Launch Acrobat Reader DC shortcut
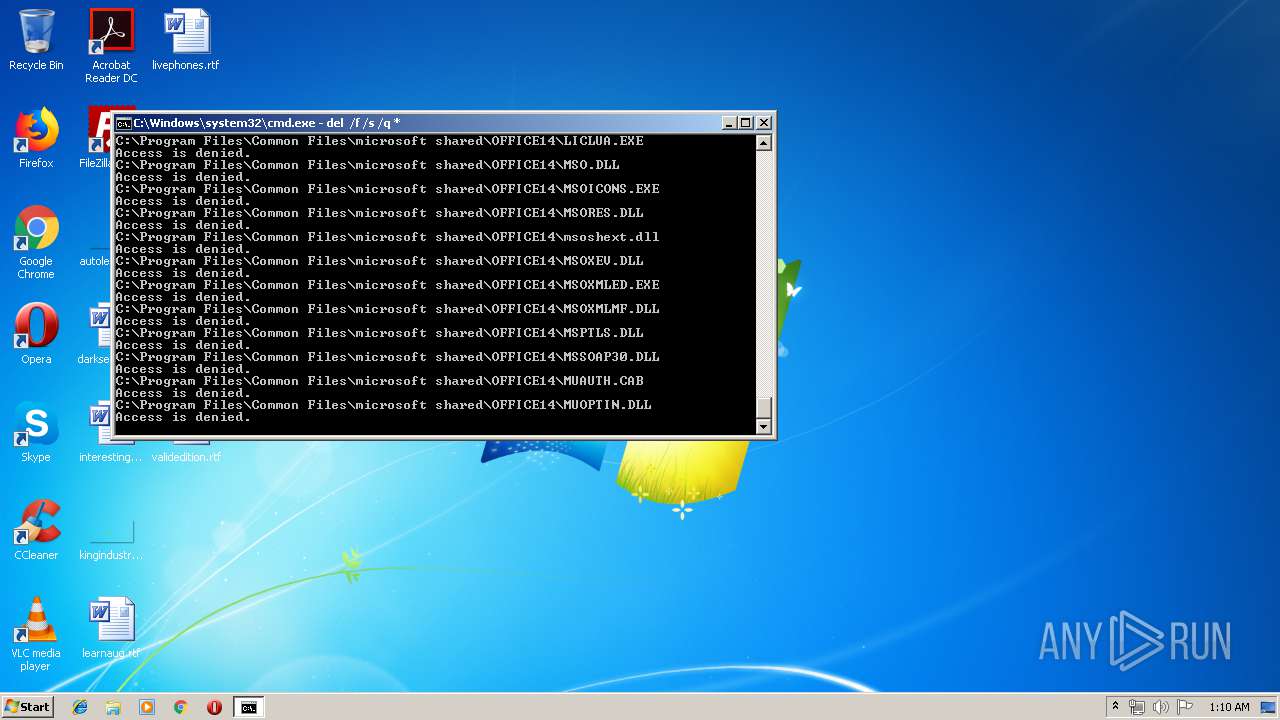 coord(111,46)
